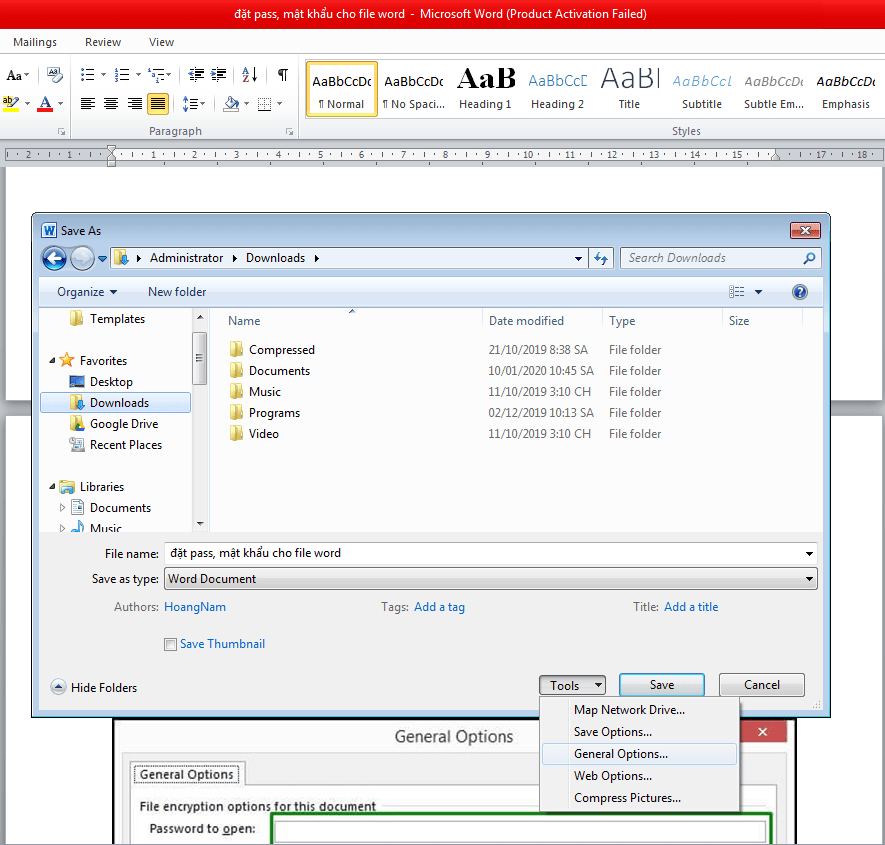Choose Web Options from Tools menu

(639, 776)
